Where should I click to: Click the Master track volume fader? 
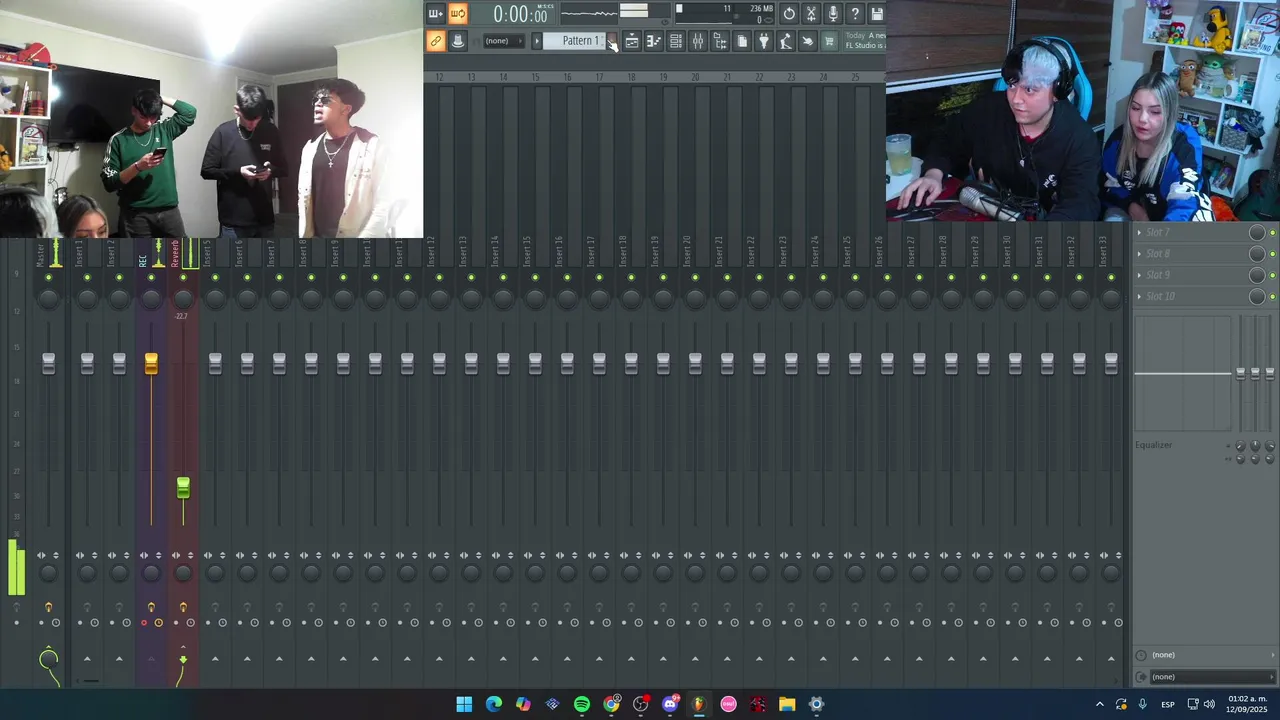point(48,363)
